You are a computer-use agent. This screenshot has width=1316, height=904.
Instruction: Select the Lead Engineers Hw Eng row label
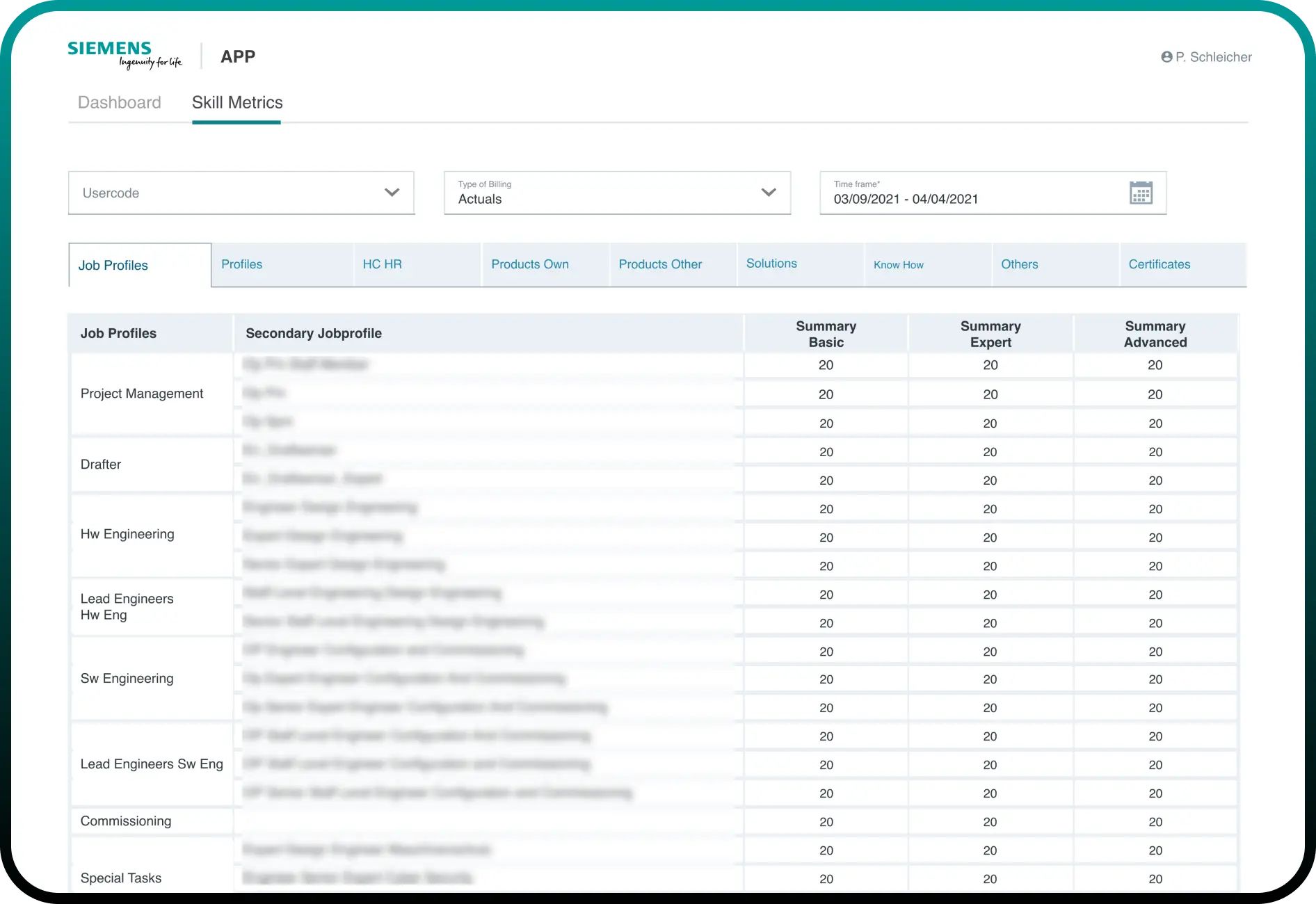(127, 607)
